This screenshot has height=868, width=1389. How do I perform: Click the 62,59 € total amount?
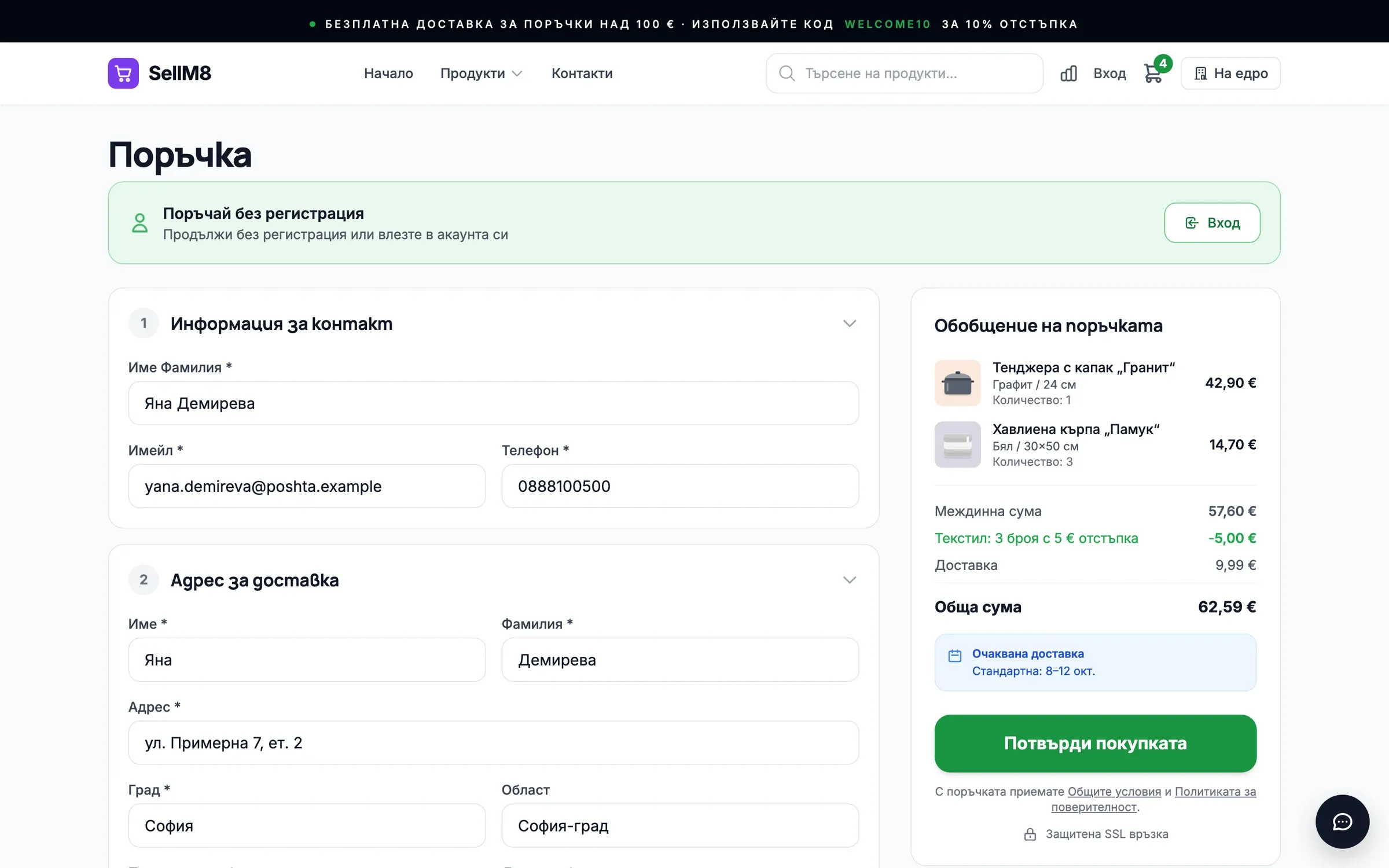pos(1227,607)
